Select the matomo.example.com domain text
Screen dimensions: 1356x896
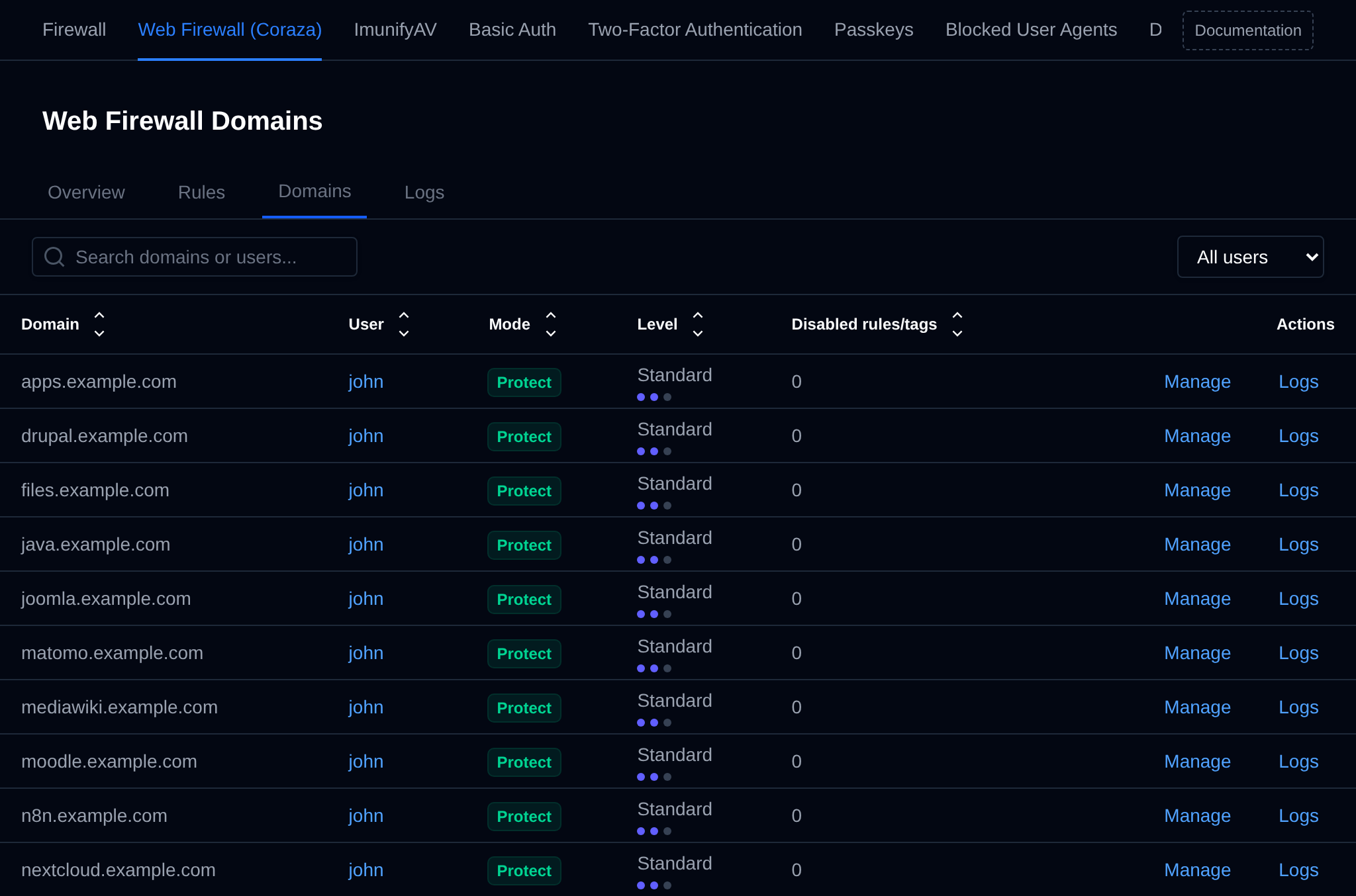112,653
